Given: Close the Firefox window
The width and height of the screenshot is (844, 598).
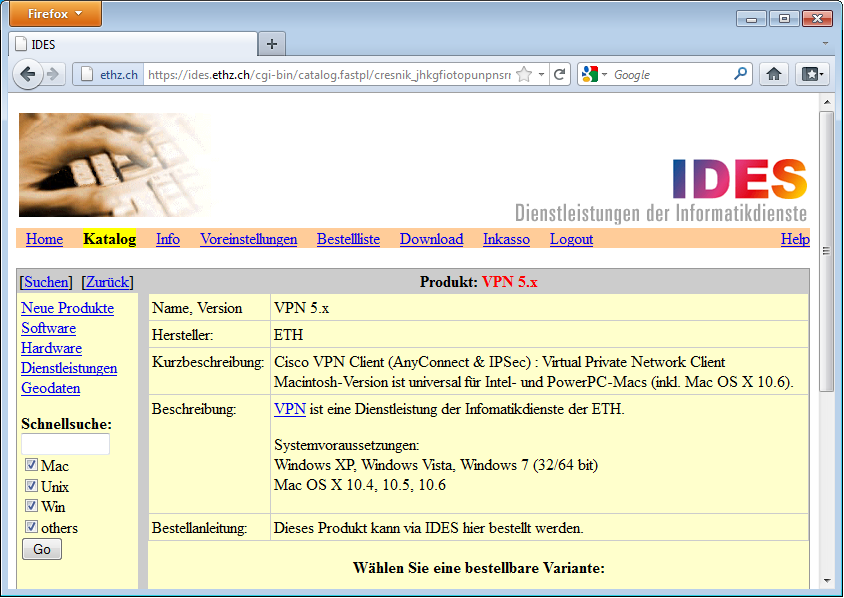Looking at the screenshot, I should [817, 19].
